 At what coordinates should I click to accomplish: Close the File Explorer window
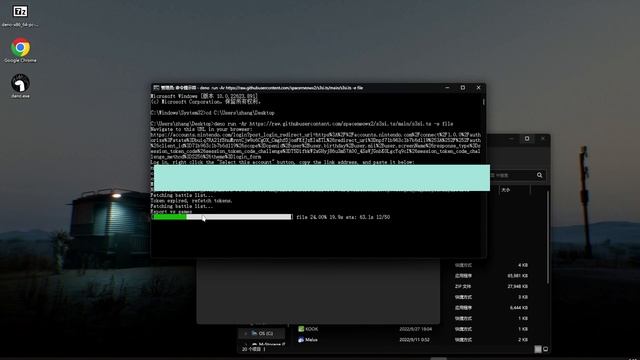[542, 139]
